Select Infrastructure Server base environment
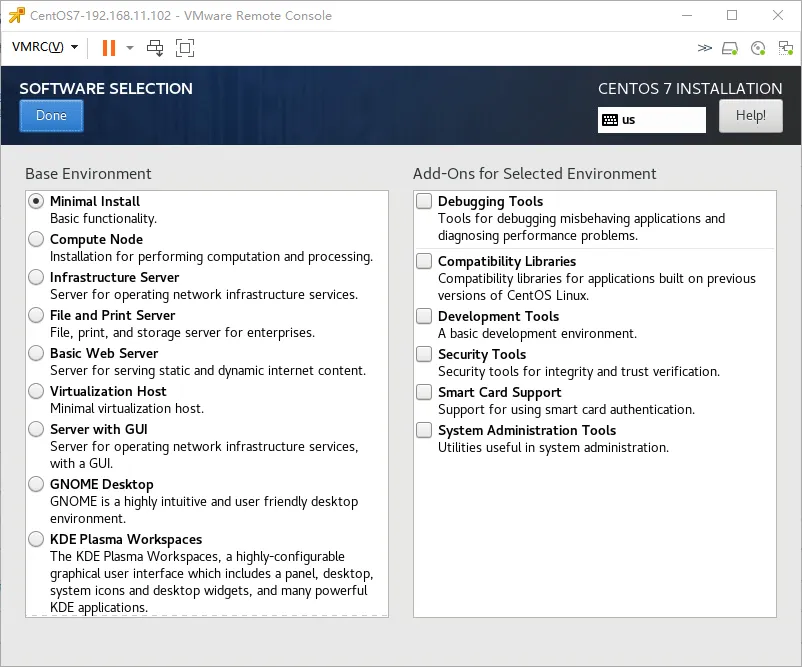Screen dimensions: 802x667 [36, 278]
